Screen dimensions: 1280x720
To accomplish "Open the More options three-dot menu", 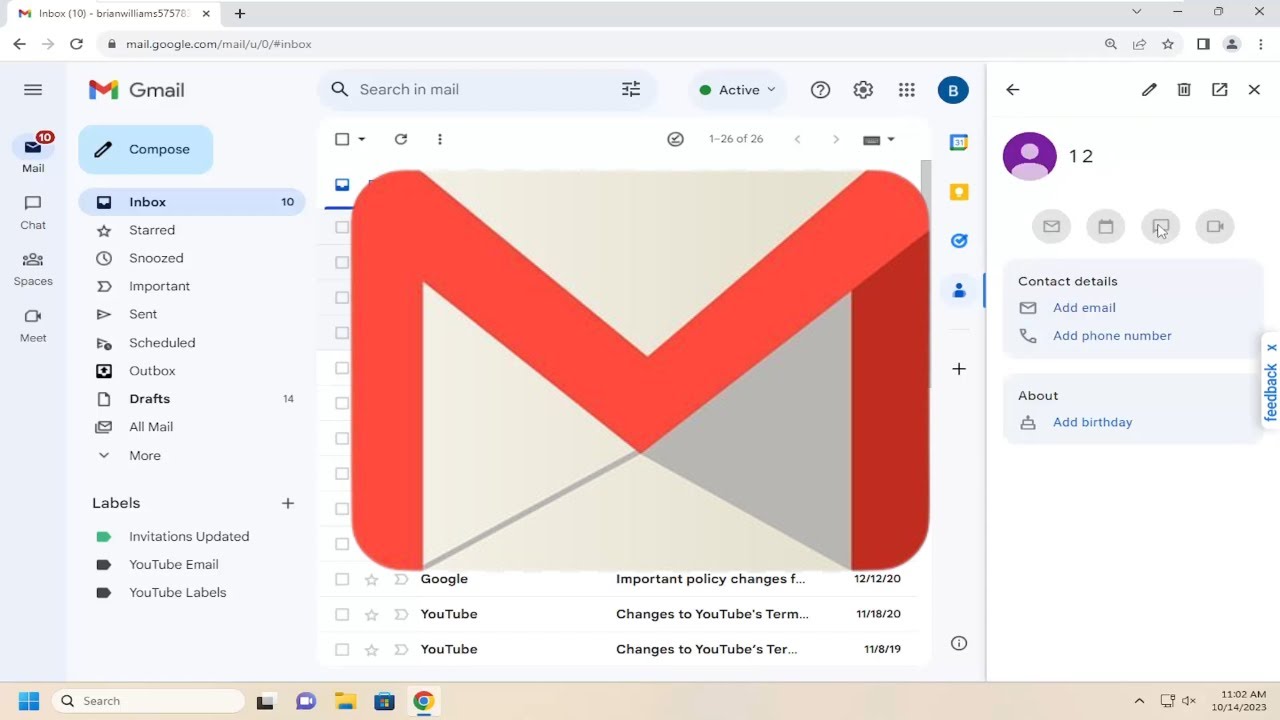I will point(440,140).
